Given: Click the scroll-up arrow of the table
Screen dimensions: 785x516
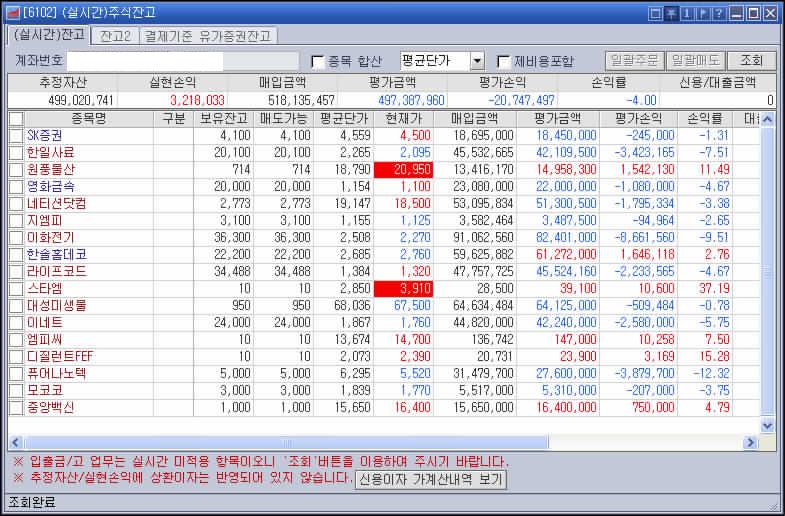Looking at the screenshot, I should 767,119.
